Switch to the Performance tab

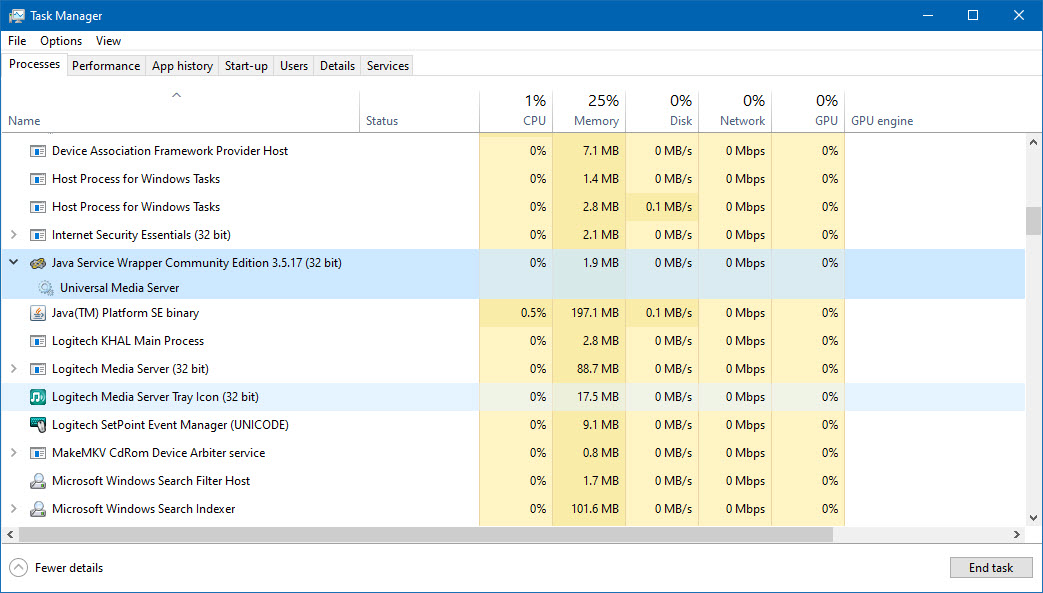click(x=106, y=66)
